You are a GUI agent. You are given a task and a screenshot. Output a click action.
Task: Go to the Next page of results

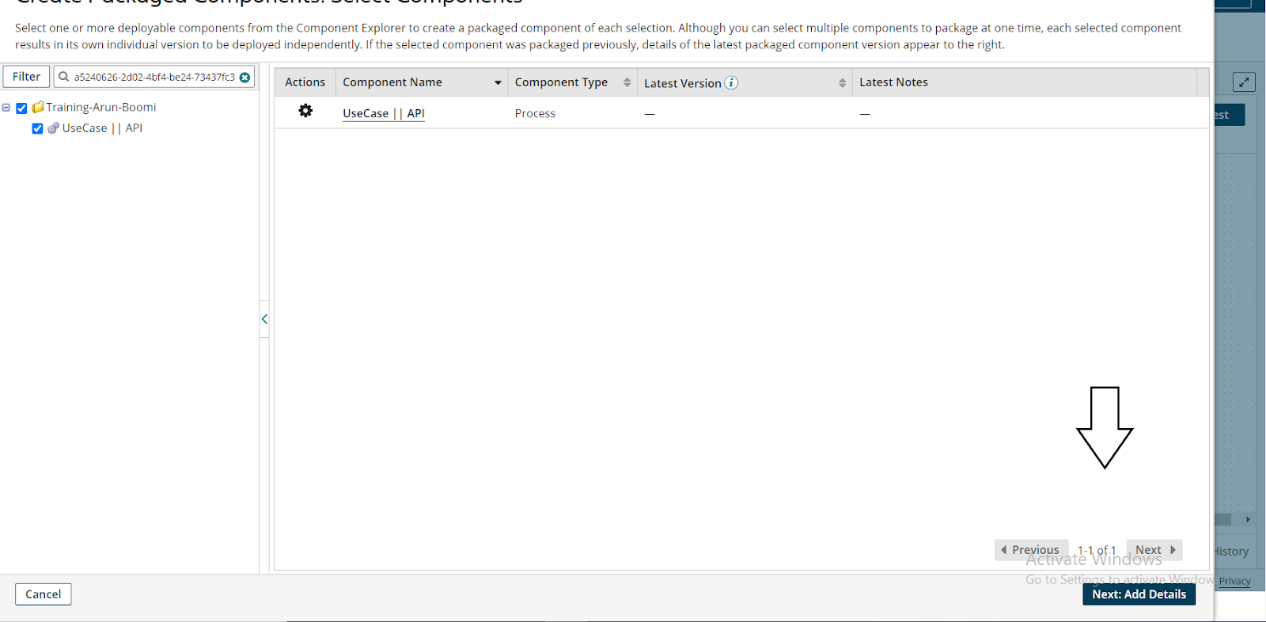1154,550
